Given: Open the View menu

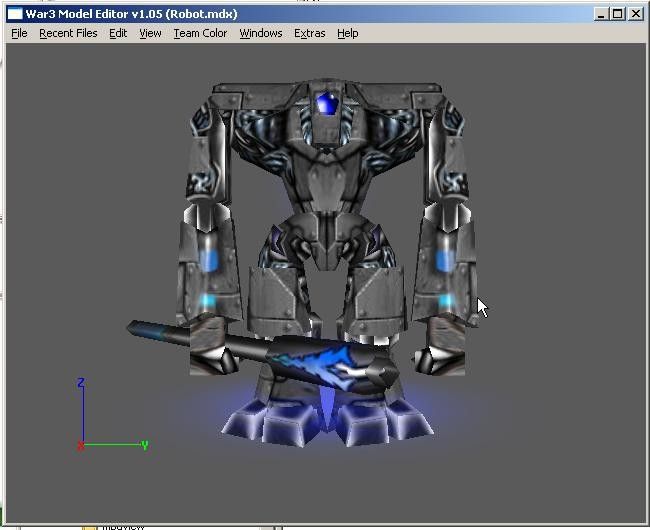Looking at the screenshot, I should pyautogui.click(x=150, y=33).
